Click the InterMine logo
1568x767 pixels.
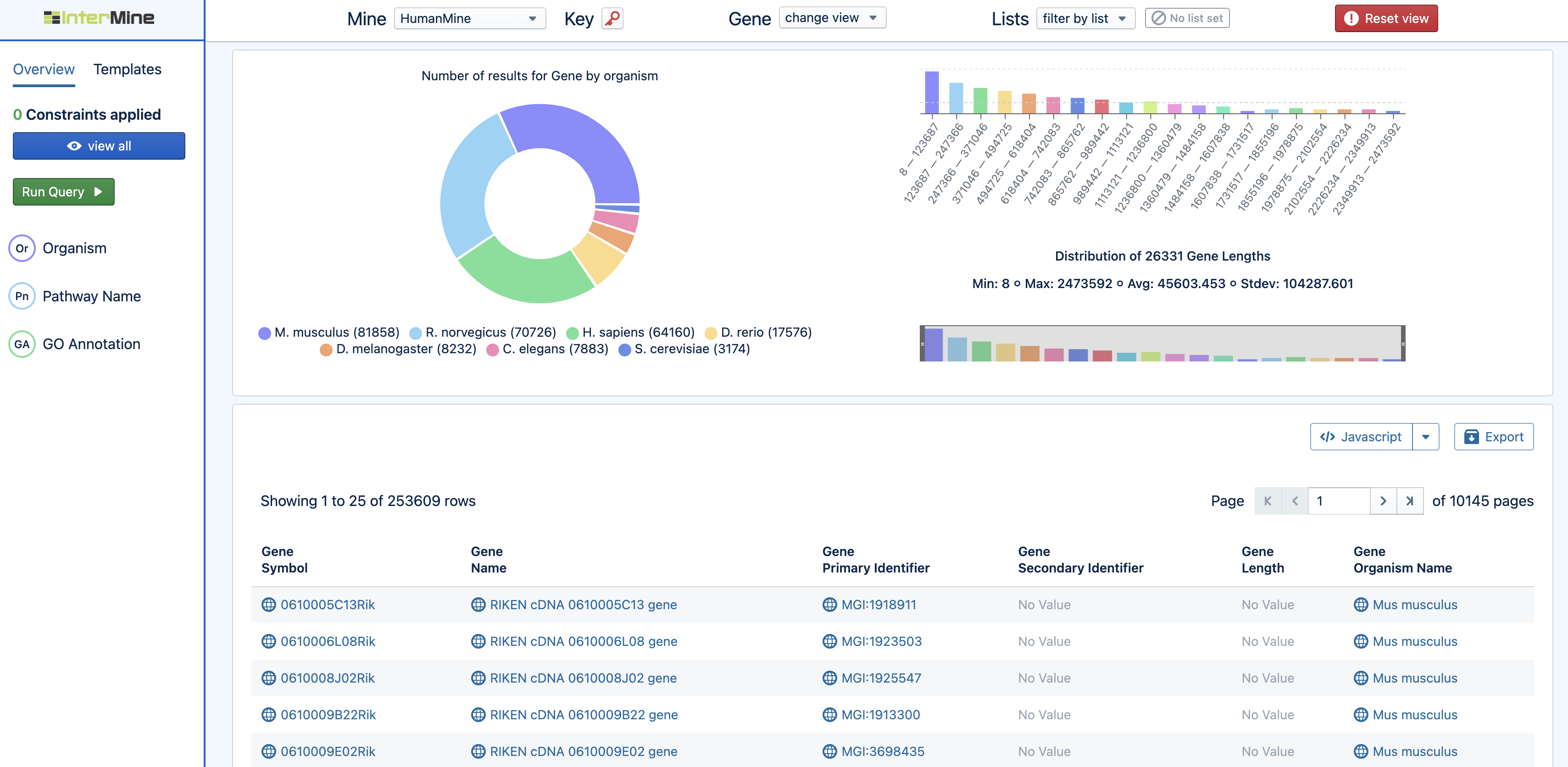point(99,17)
